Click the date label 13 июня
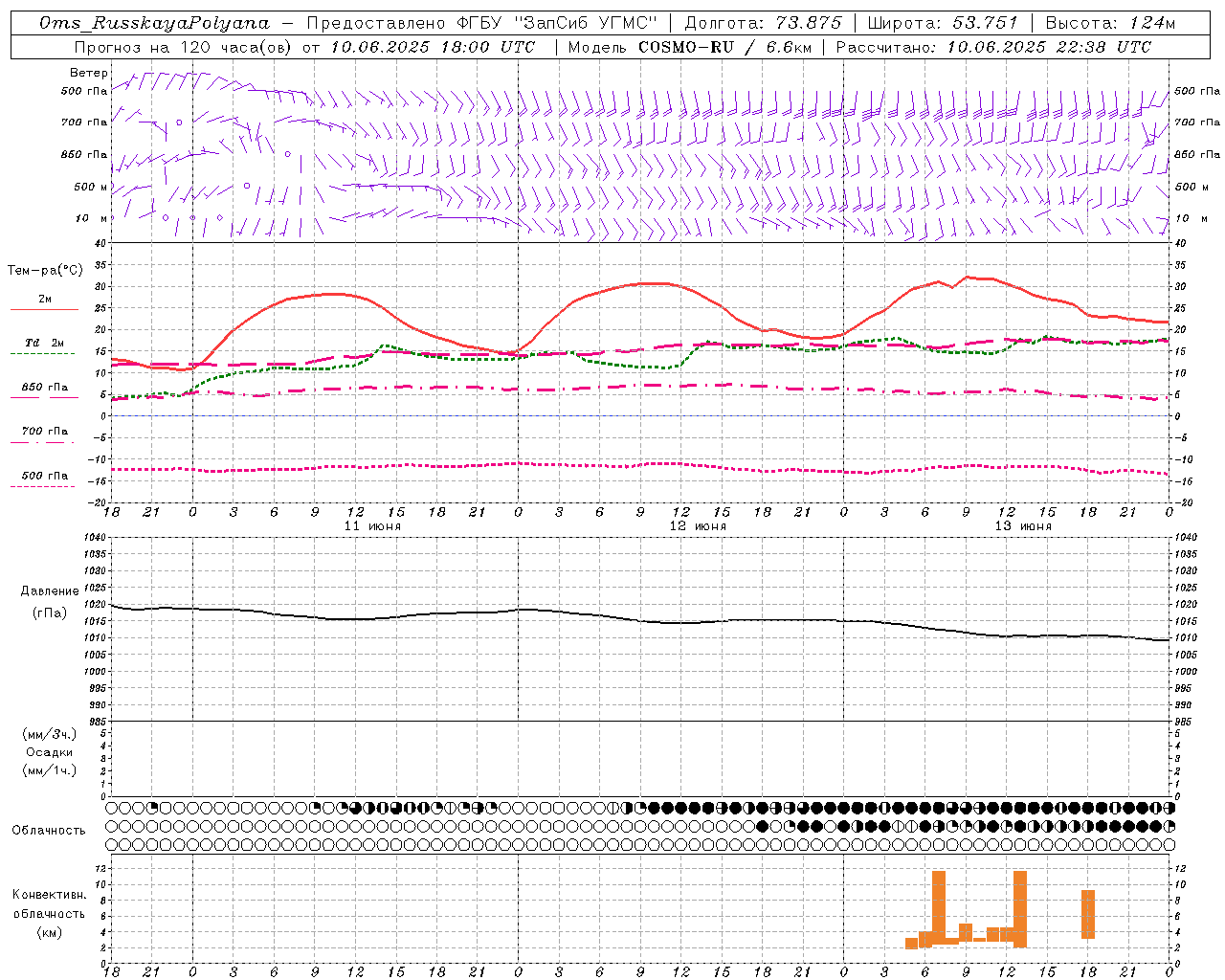This screenshot has width=1225, height=980. [x=1023, y=526]
